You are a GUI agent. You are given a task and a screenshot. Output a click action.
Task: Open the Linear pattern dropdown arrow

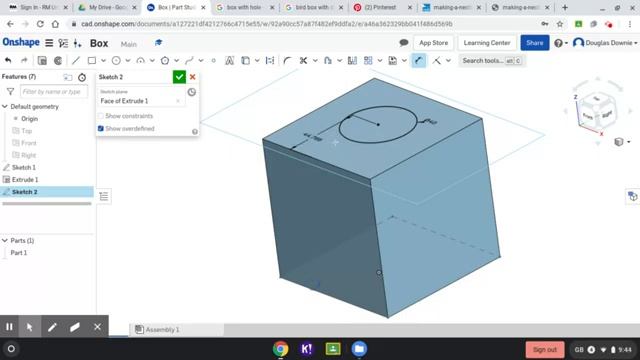[380, 60]
